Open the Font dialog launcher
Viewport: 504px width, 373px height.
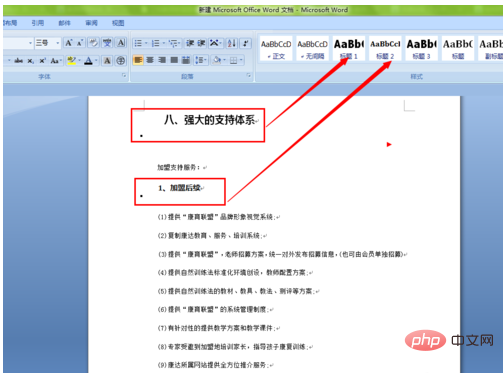pos(124,76)
